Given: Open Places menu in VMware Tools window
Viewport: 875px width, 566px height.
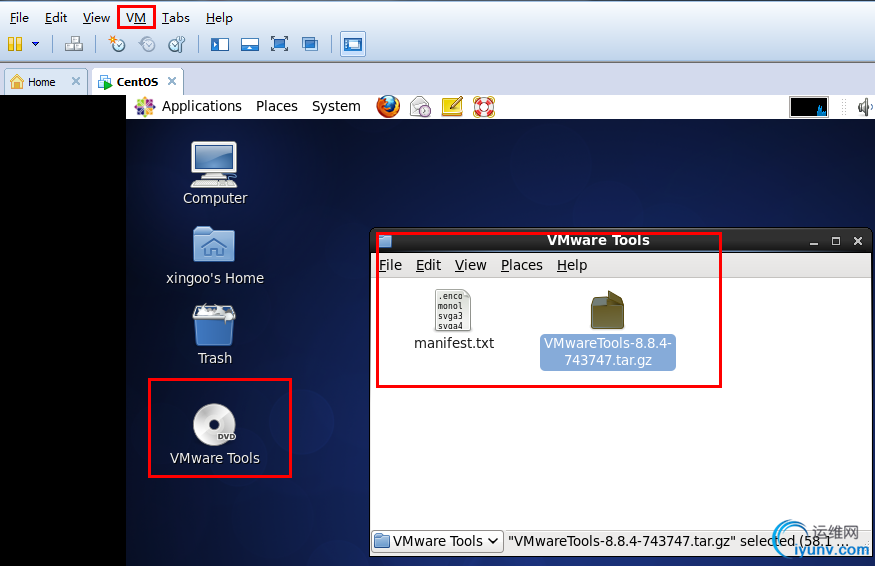Looking at the screenshot, I should point(521,265).
